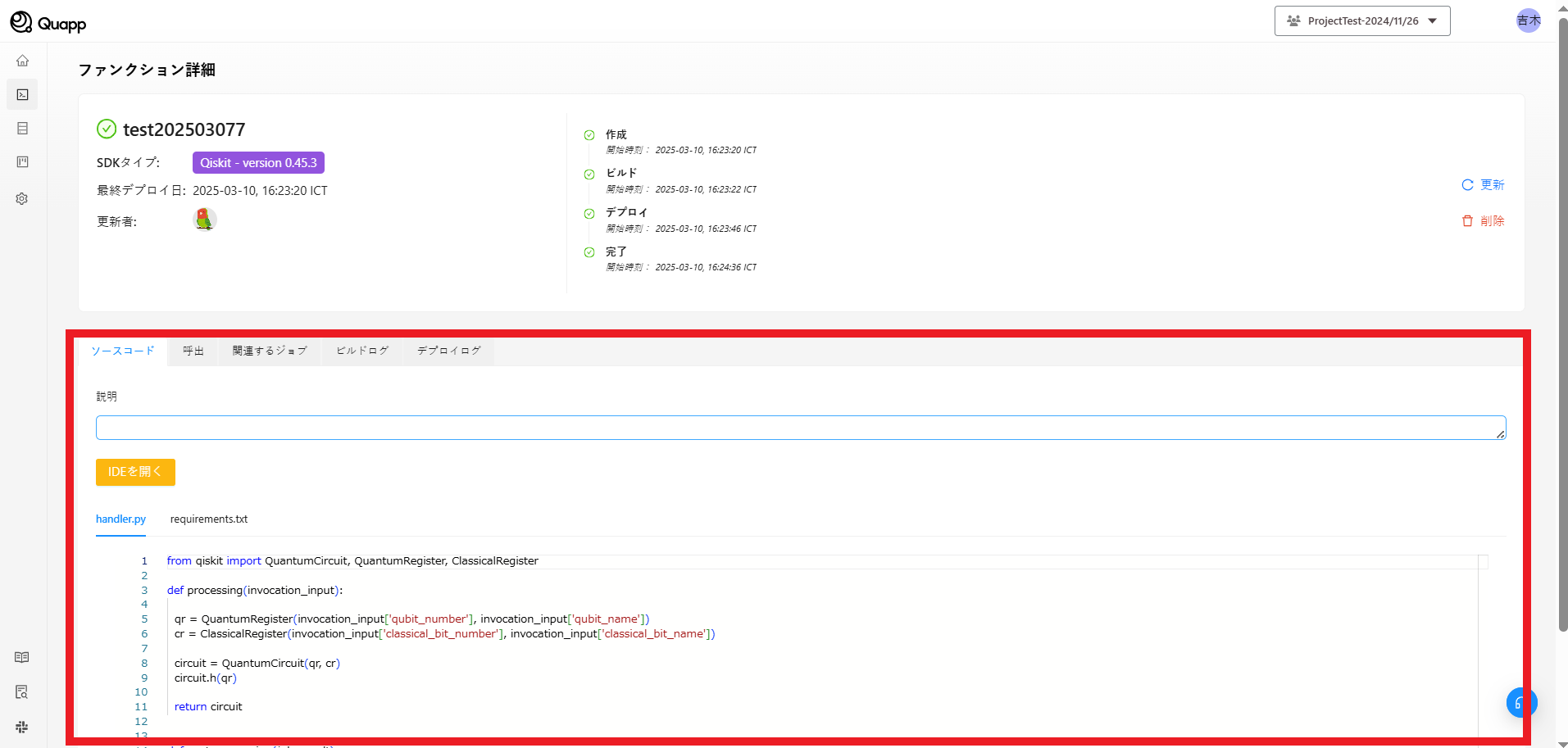The width and height of the screenshot is (1568, 748).
Task: Open the documentation book icon in sidebar
Action: 22,657
